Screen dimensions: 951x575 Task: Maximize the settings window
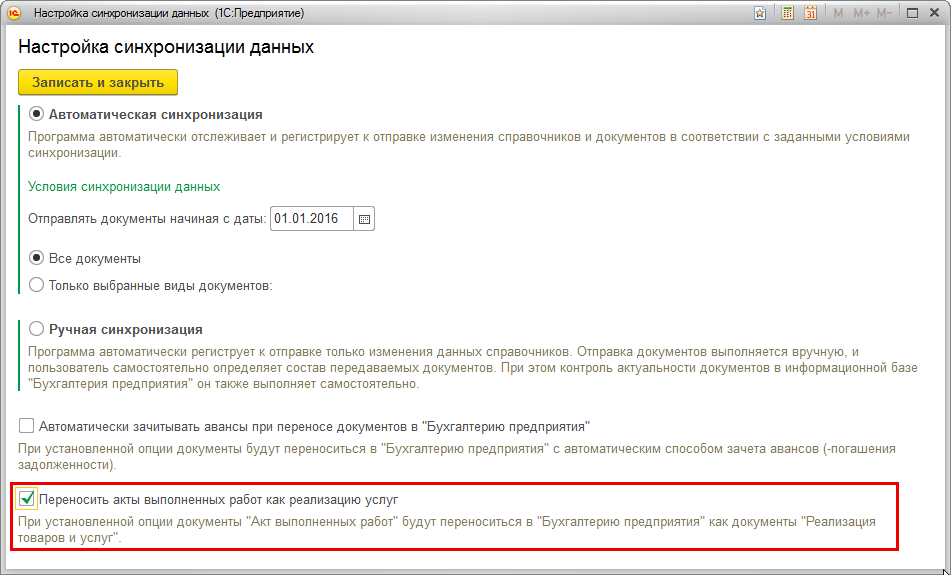912,13
